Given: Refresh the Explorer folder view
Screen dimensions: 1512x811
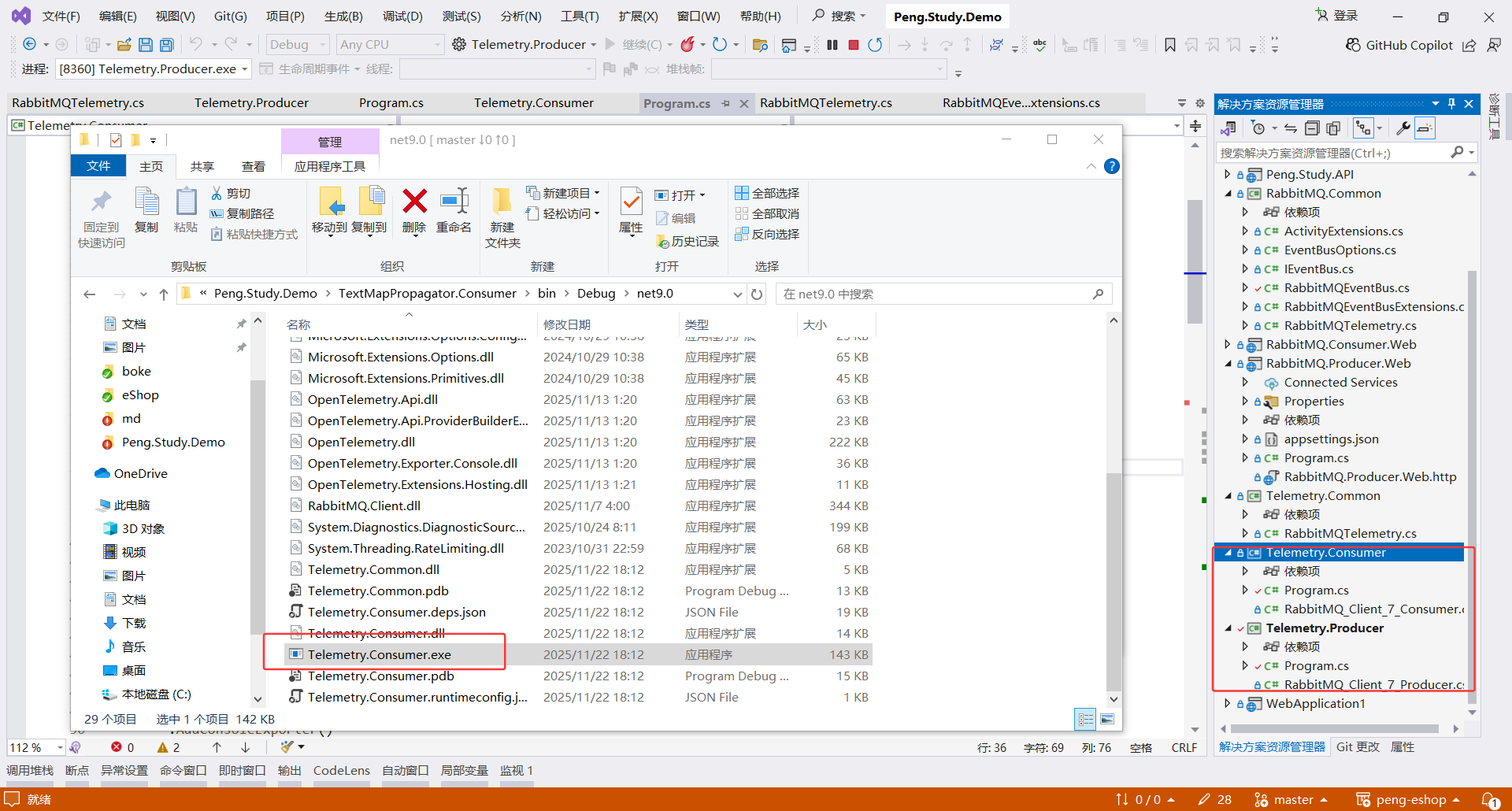Looking at the screenshot, I should [x=757, y=294].
